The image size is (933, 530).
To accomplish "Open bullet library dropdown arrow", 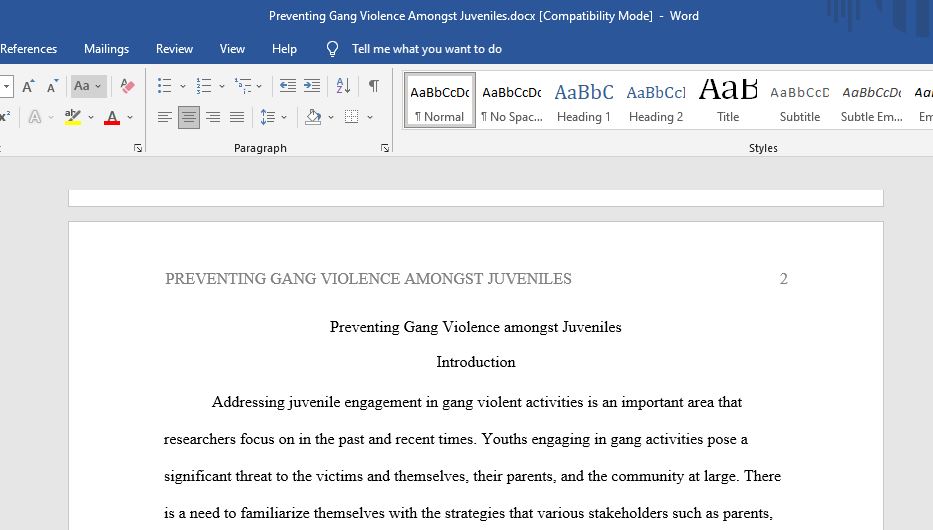I will click(183, 86).
